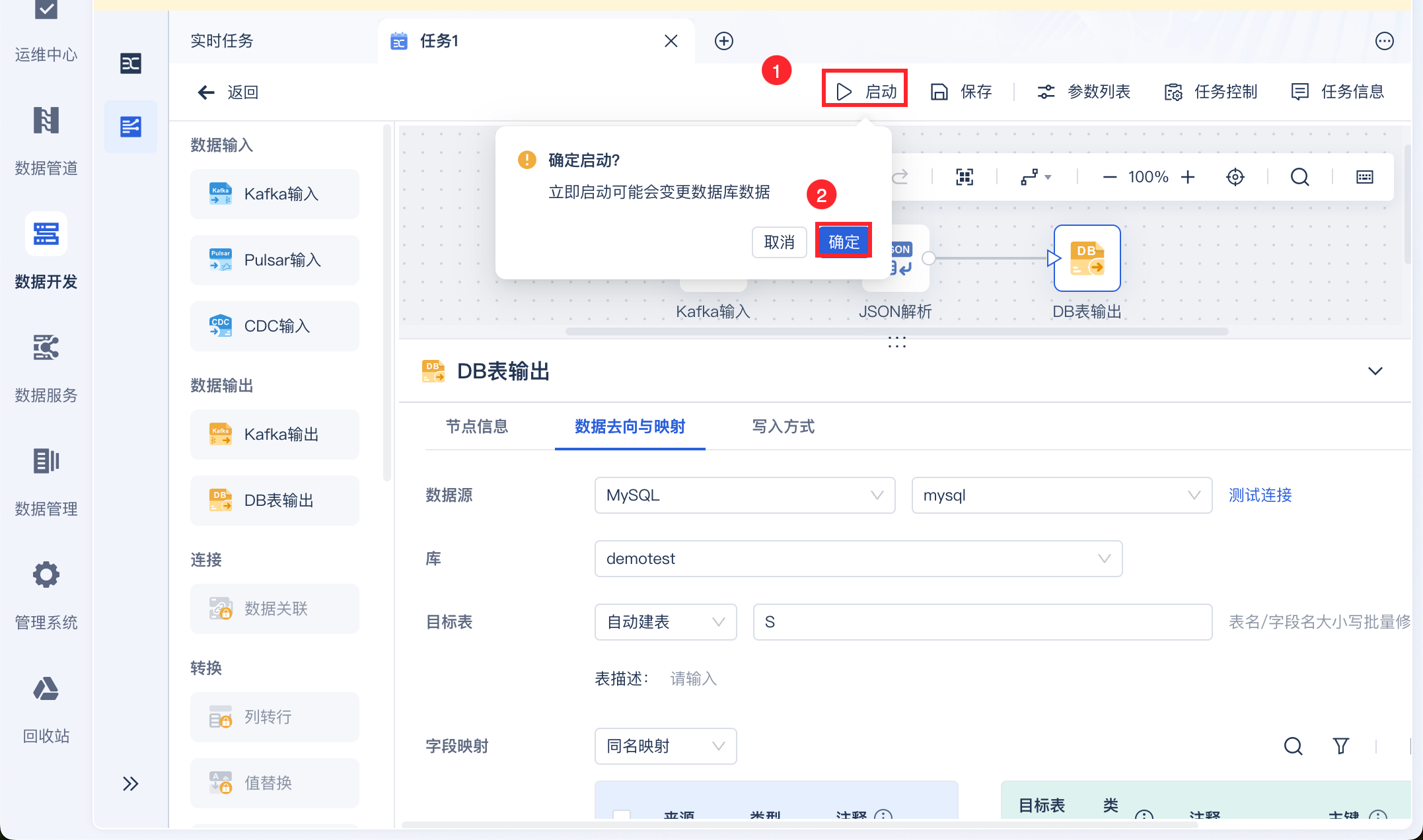The image size is (1423, 840).
Task: Open the 同名映射 field mapping dropdown
Action: point(665,746)
